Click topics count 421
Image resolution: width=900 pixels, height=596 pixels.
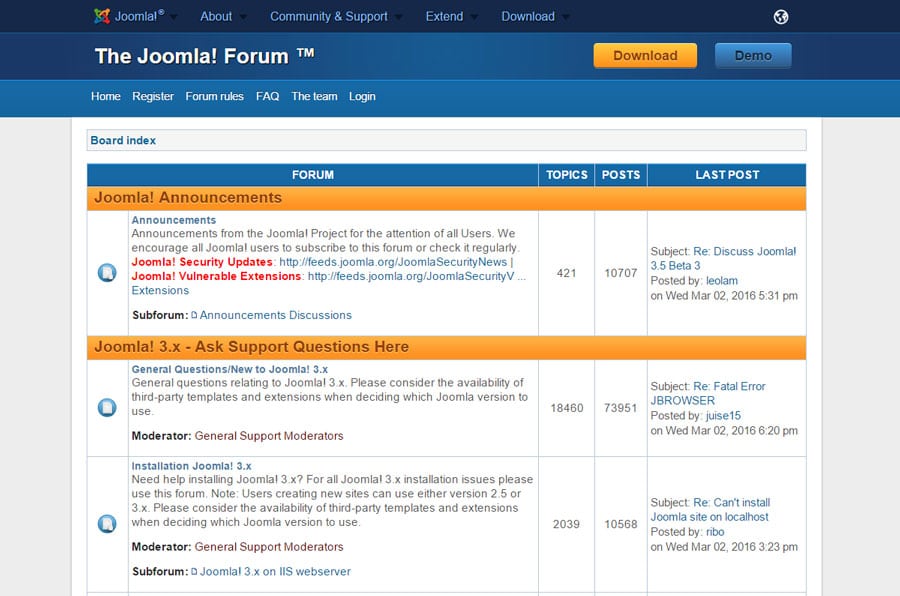(x=567, y=273)
